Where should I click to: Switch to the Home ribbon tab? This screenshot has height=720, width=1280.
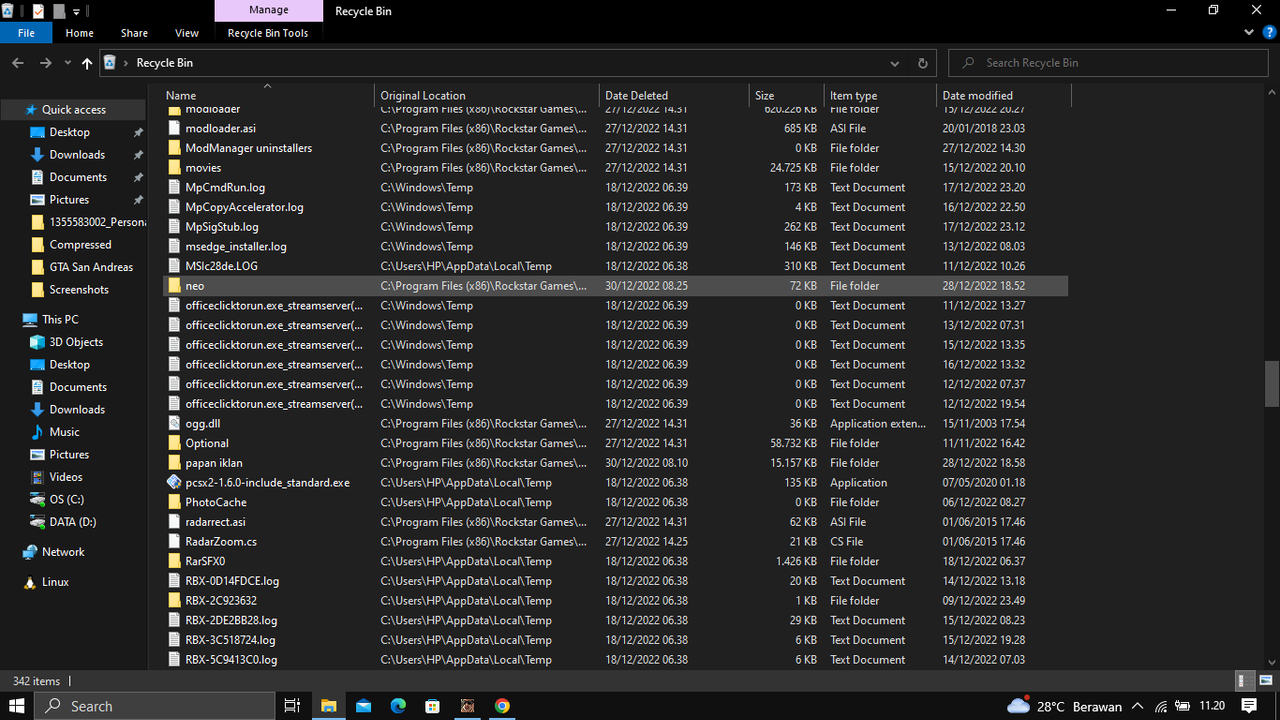tap(79, 33)
